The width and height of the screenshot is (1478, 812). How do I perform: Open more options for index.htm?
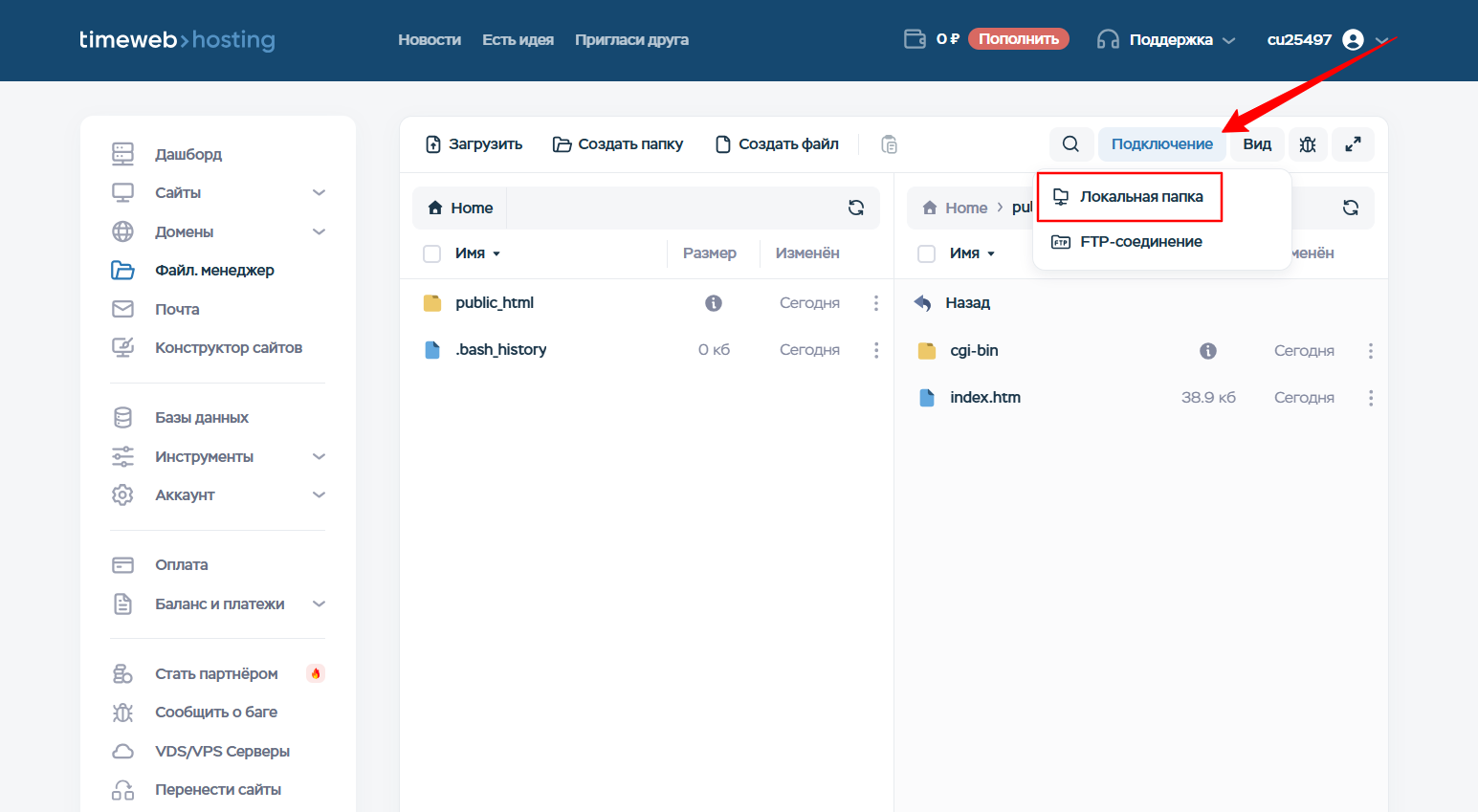(1371, 398)
